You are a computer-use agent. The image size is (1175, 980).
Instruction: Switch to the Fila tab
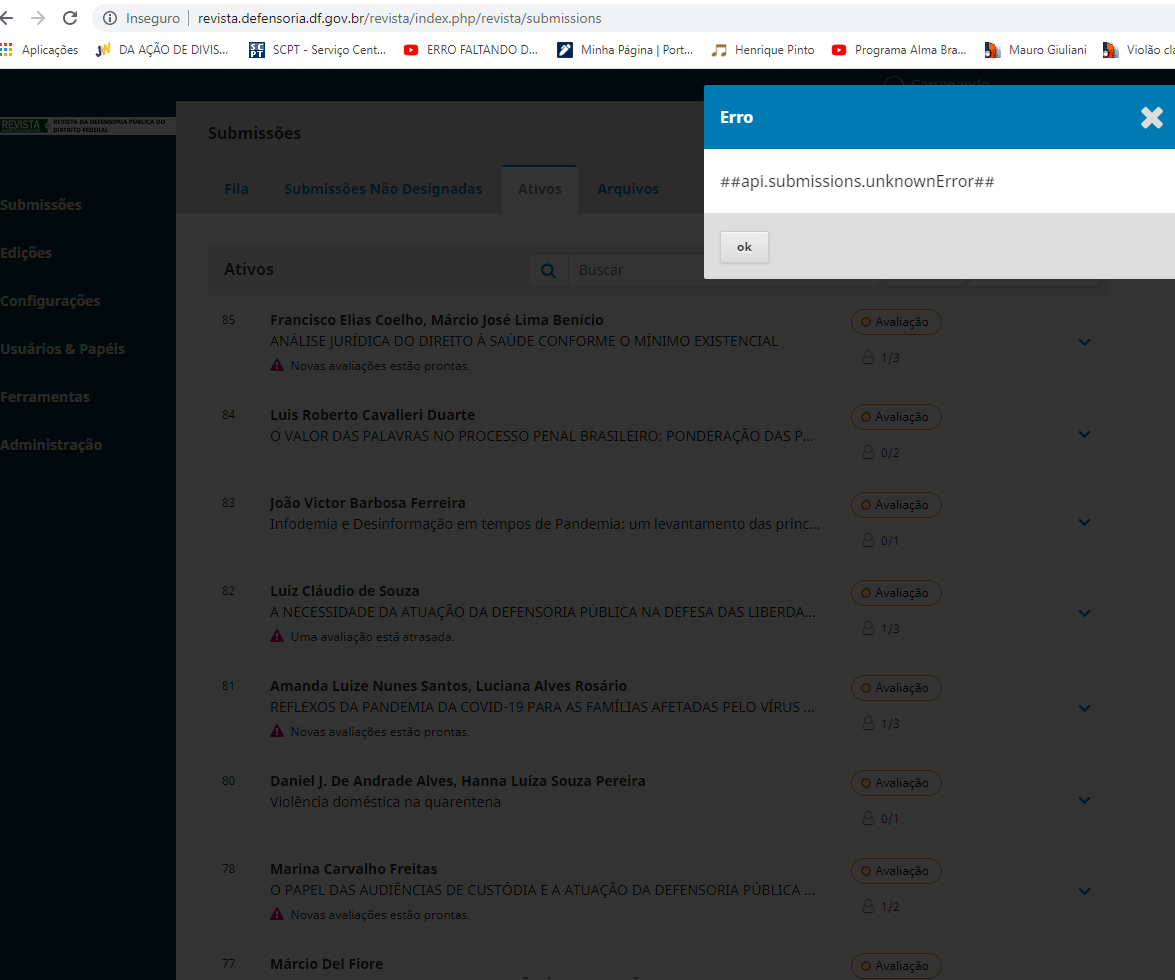[x=236, y=189]
